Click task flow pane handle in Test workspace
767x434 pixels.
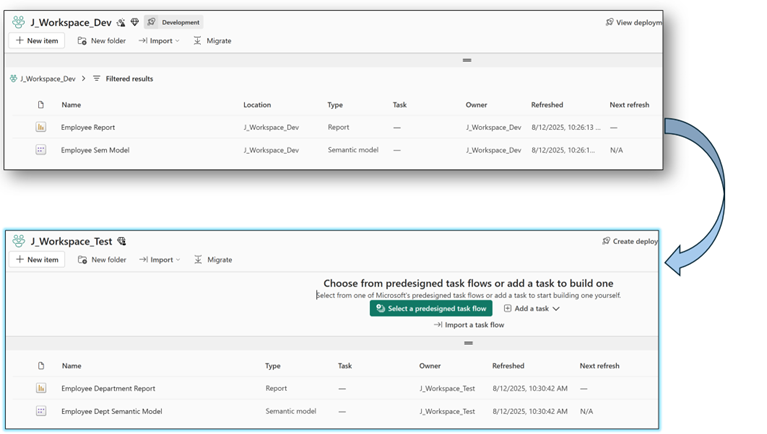[468, 343]
